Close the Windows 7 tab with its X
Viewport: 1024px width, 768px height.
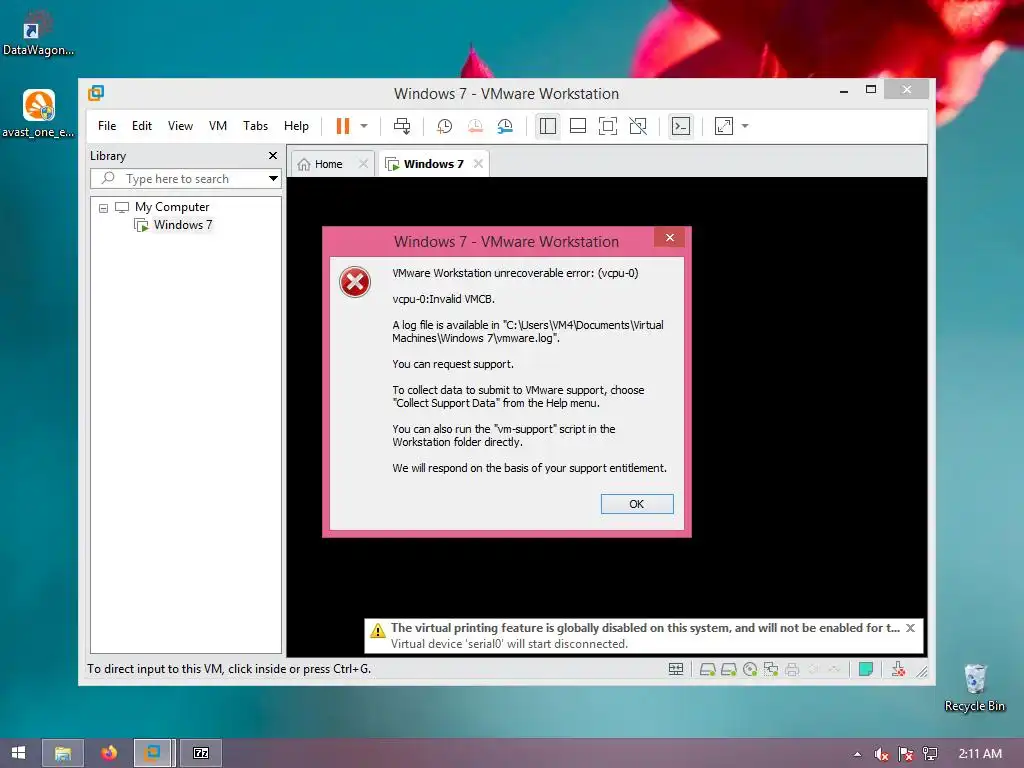(x=479, y=164)
